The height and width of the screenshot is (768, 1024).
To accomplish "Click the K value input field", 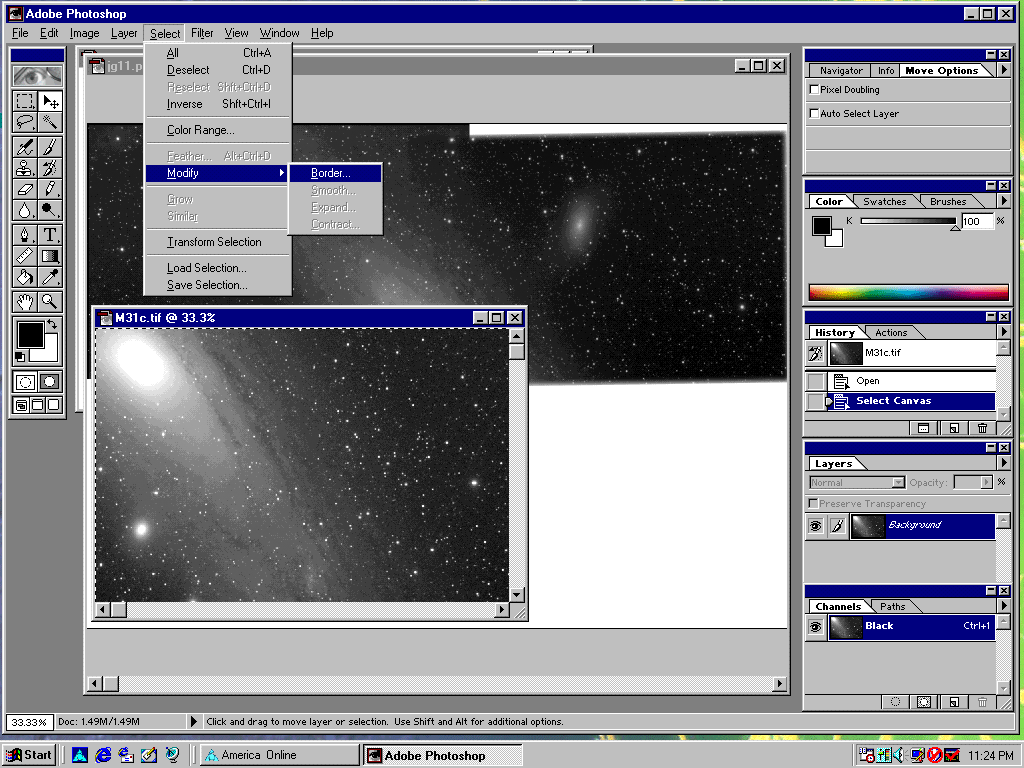I will (x=977, y=221).
